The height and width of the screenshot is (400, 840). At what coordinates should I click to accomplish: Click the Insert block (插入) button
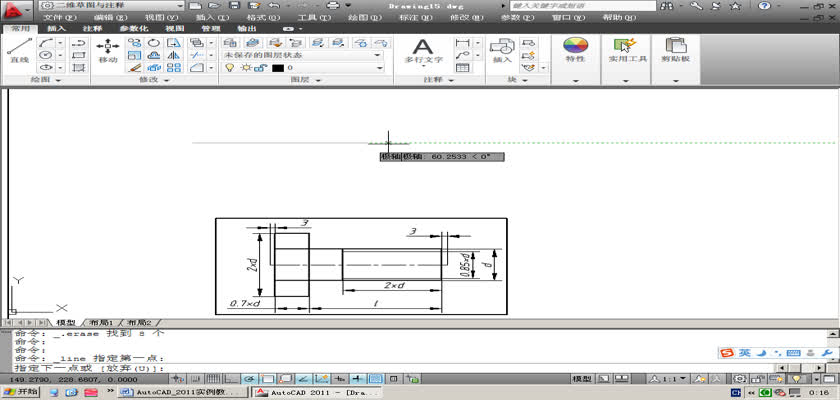(502, 51)
